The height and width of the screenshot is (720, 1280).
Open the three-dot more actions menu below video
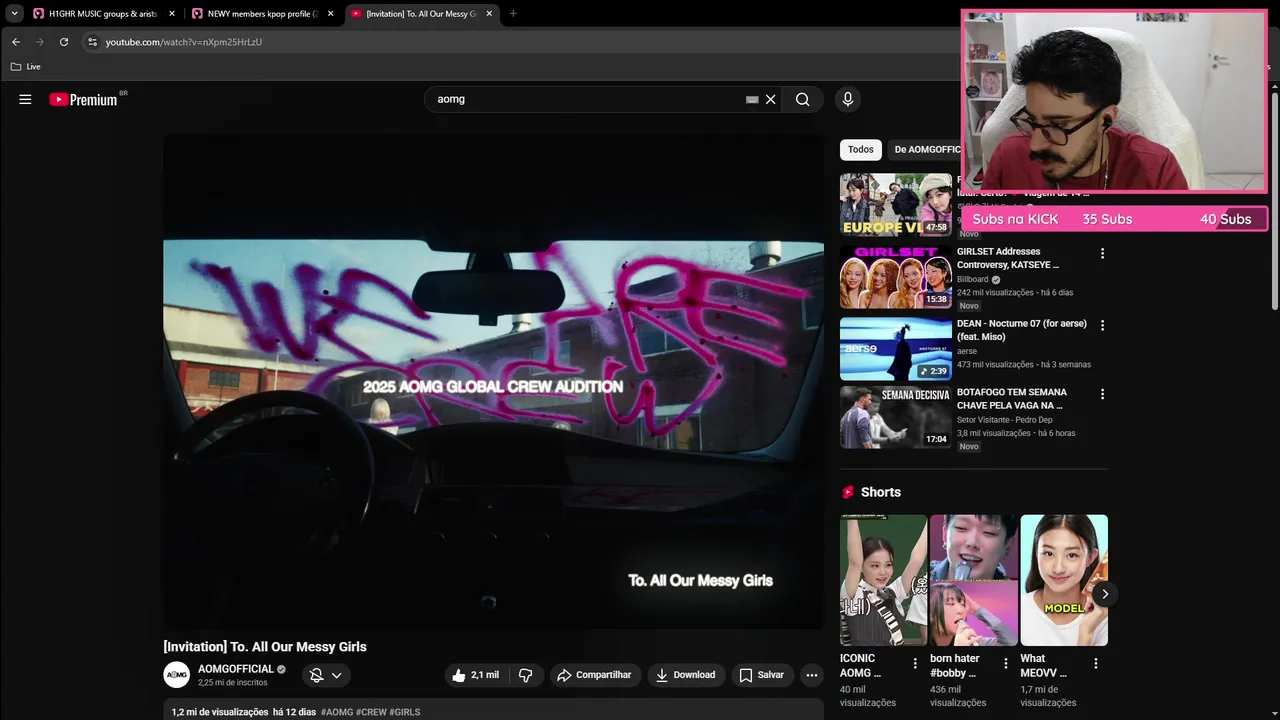point(812,675)
